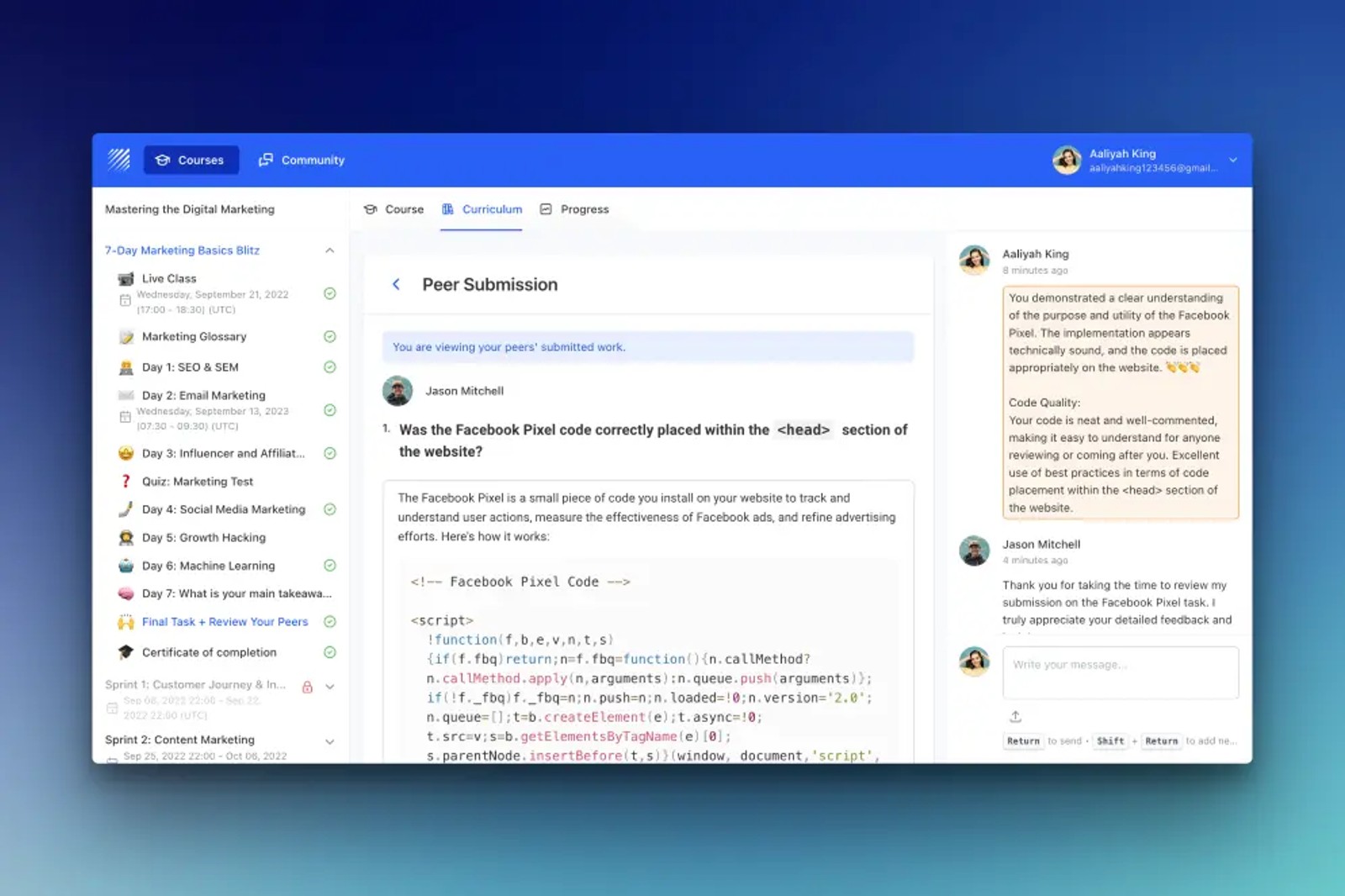Open Certificate of completion item
This screenshot has width=1345, height=896.
[209, 652]
